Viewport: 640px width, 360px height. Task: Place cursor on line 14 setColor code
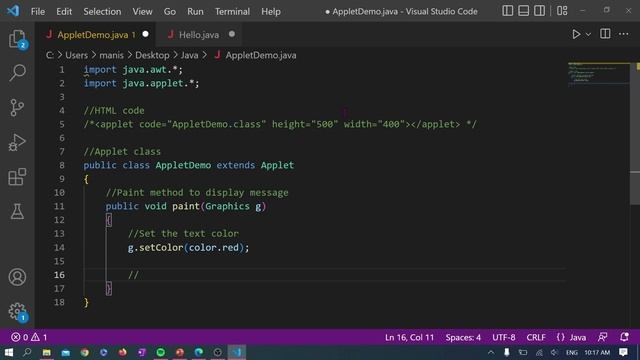(188, 247)
